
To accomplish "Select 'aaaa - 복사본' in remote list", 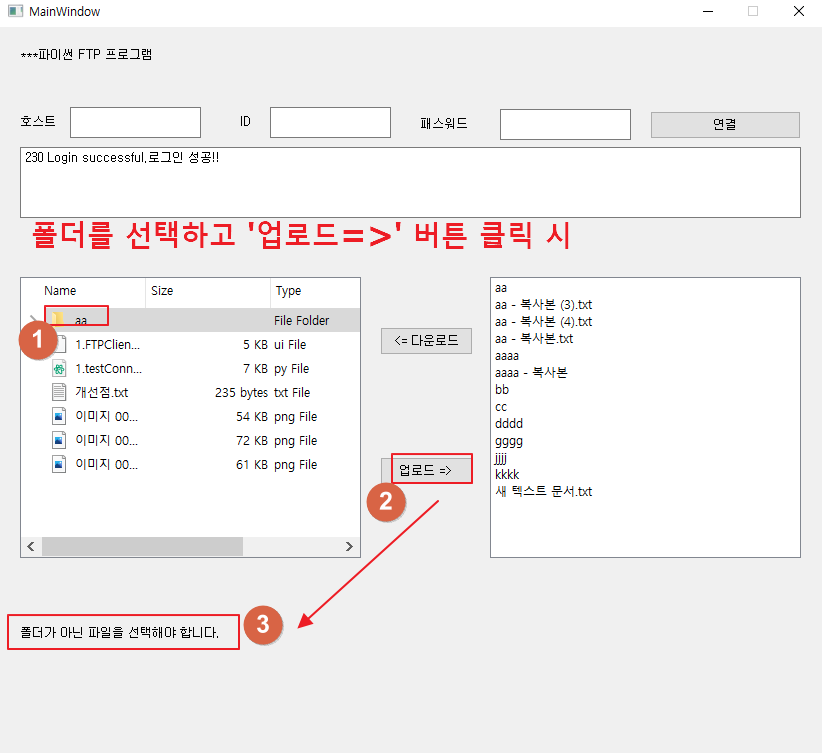I will click(x=531, y=373).
